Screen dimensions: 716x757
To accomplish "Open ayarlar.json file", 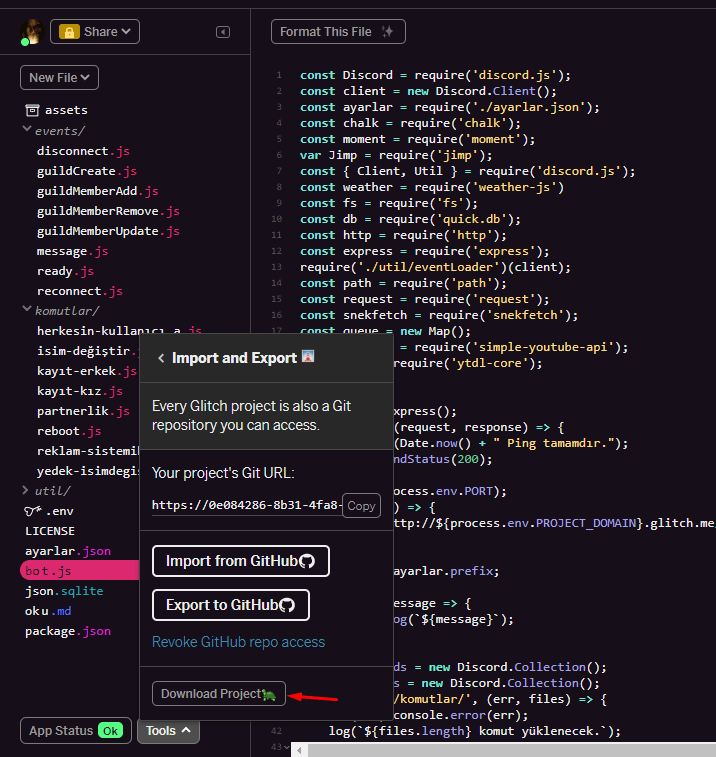I will coord(68,551).
